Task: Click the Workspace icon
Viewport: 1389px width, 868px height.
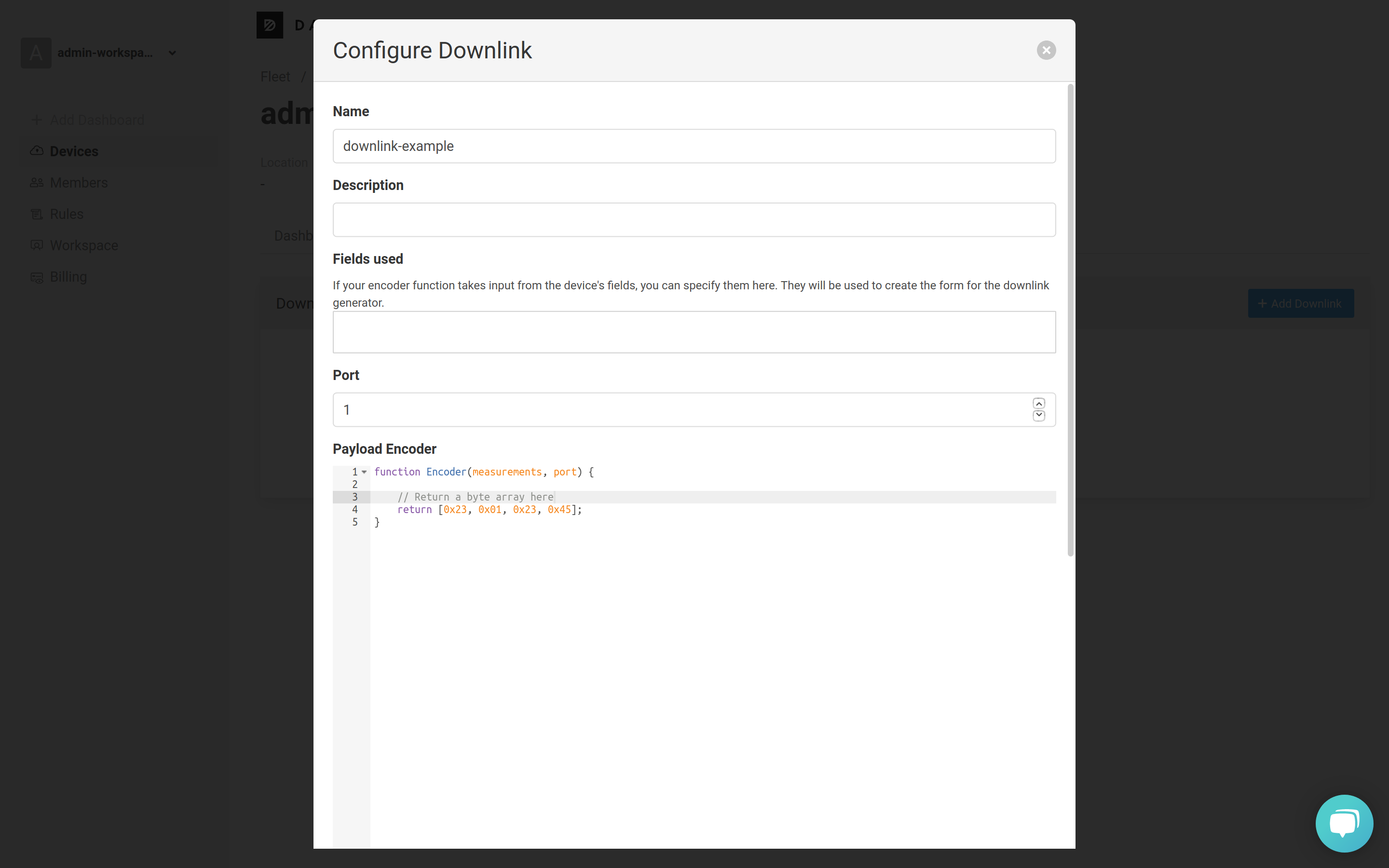Action: [x=37, y=245]
